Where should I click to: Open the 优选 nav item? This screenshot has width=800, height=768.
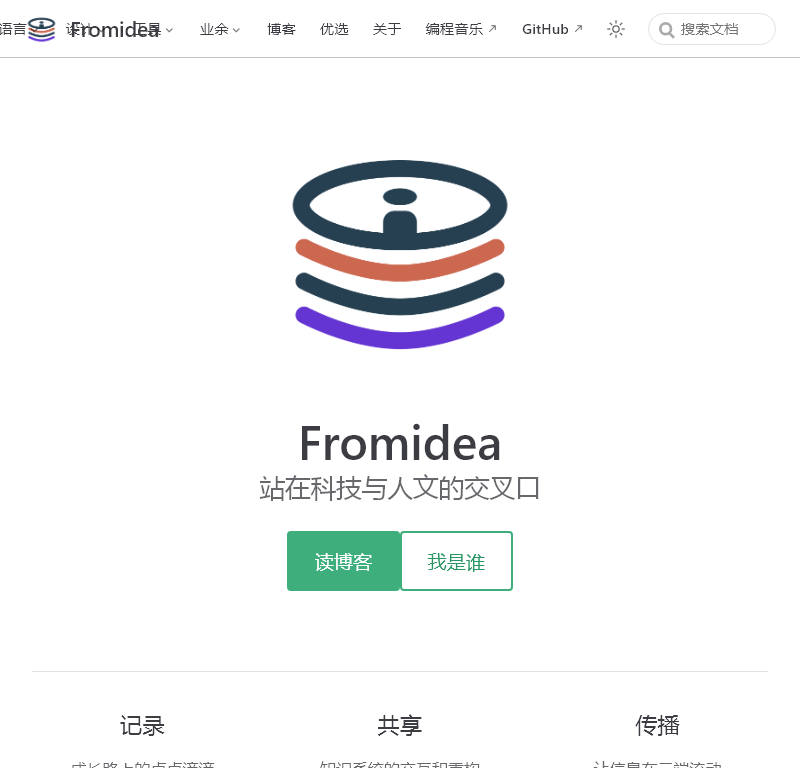coord(334,29)
